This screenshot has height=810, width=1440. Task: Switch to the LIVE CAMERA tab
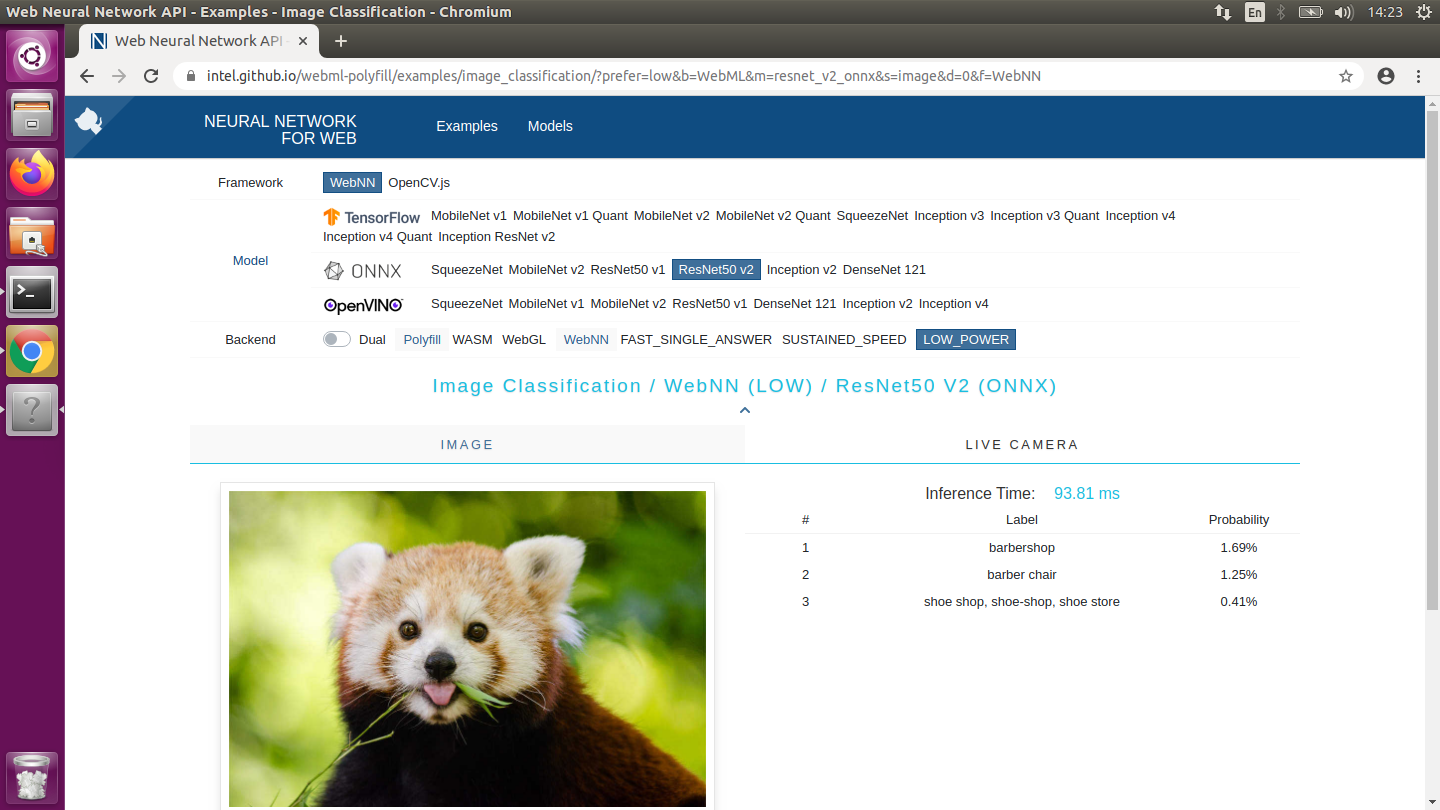click(x=1022, y=444)
